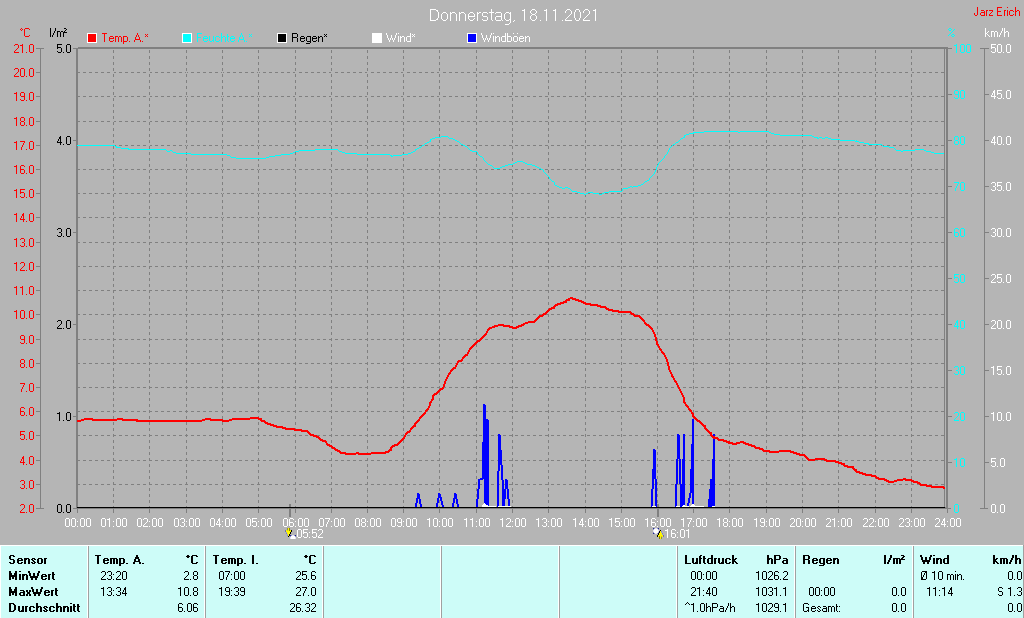Click the '°C' axis unit label above chart

(25, 33)
